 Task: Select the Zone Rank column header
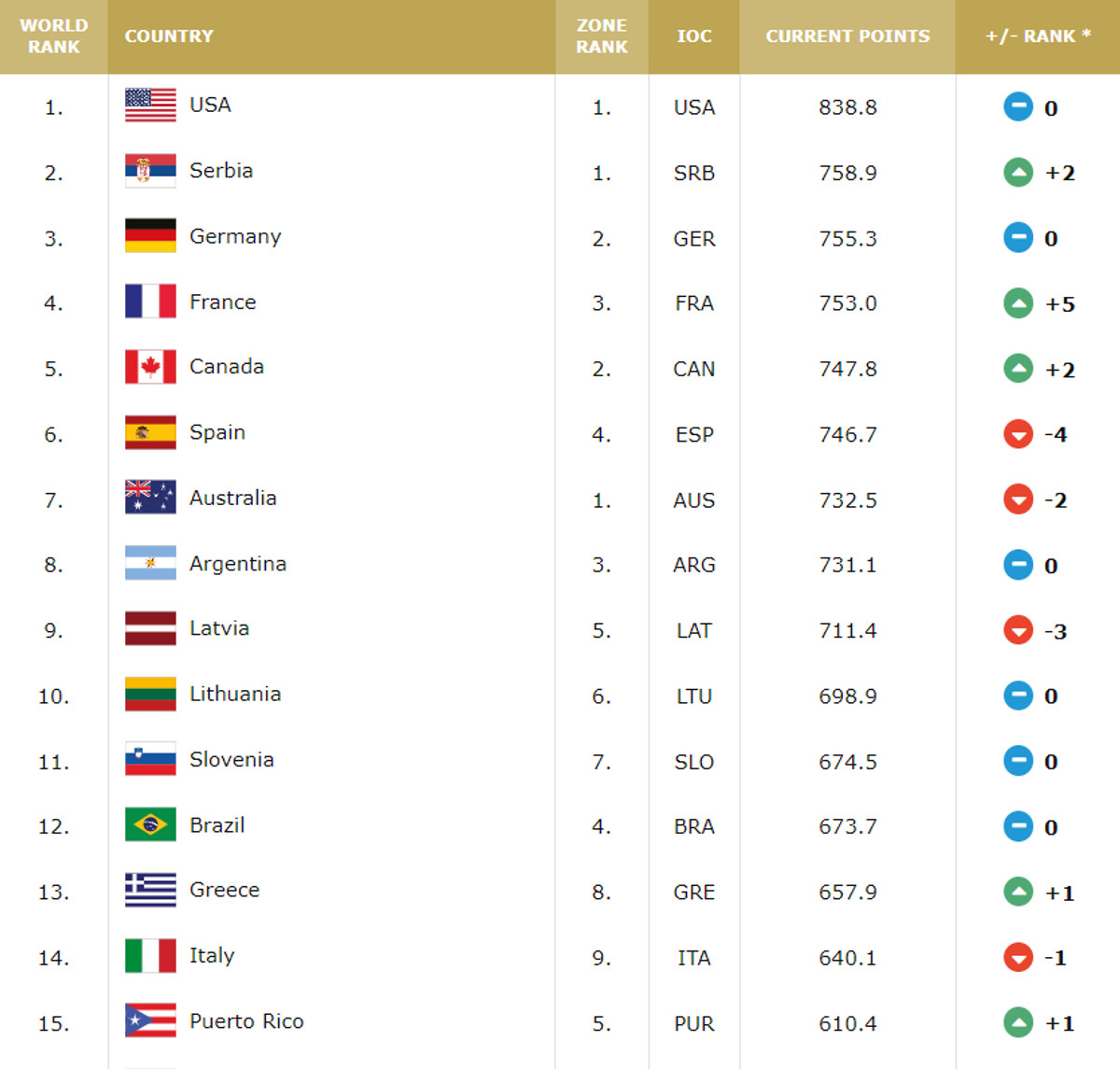(602, 36)
